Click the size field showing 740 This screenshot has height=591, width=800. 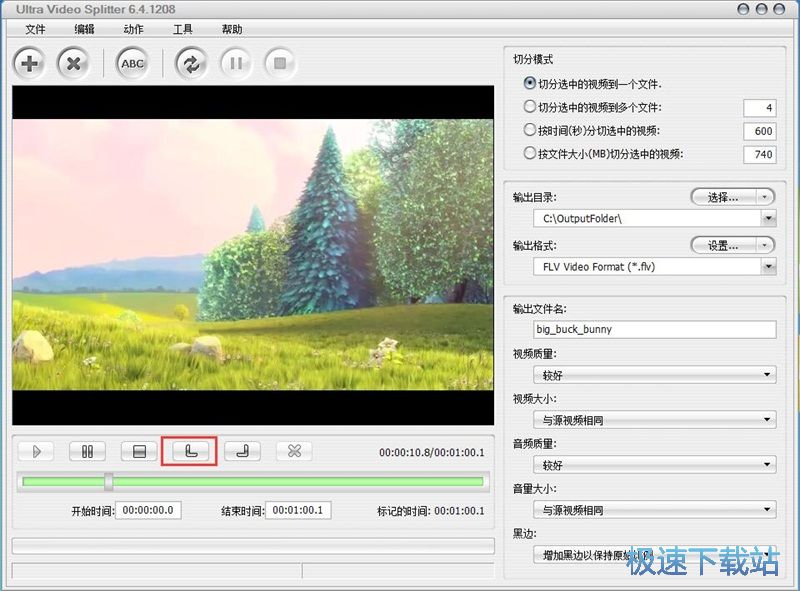[760, 155]
